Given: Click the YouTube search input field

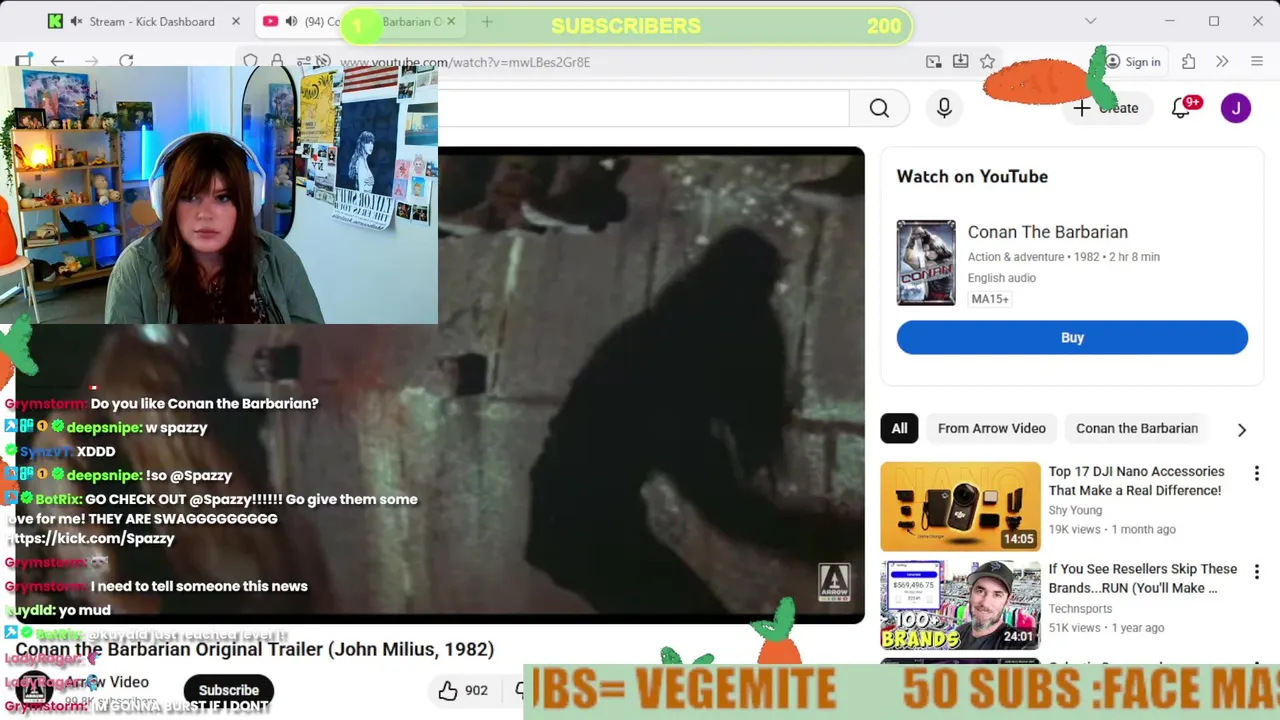Looking at the screenshot, I should tap(643, 108).
